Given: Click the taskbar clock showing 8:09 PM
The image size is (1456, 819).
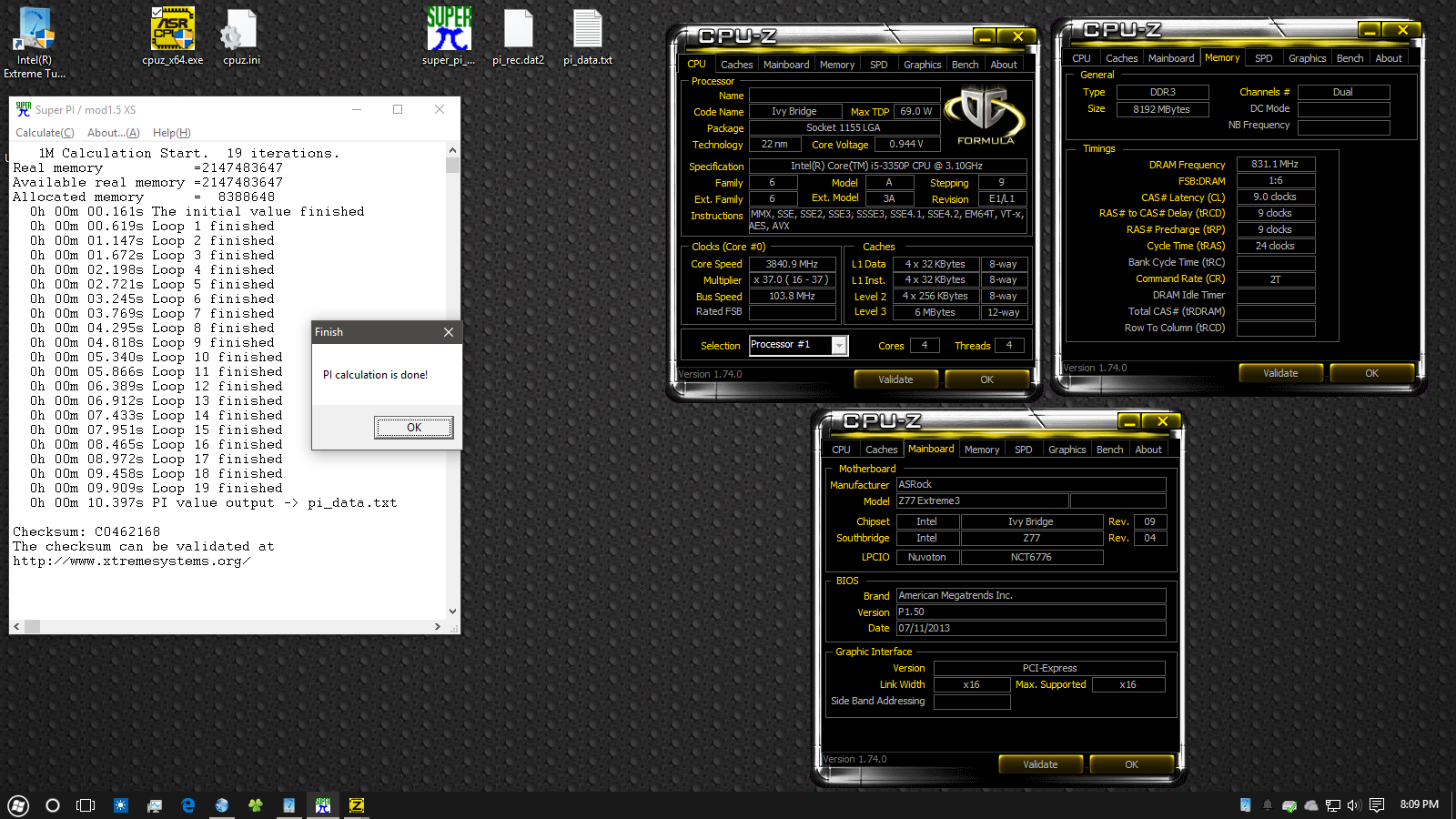Looking at the screenshot, I should coord(1419,804).
